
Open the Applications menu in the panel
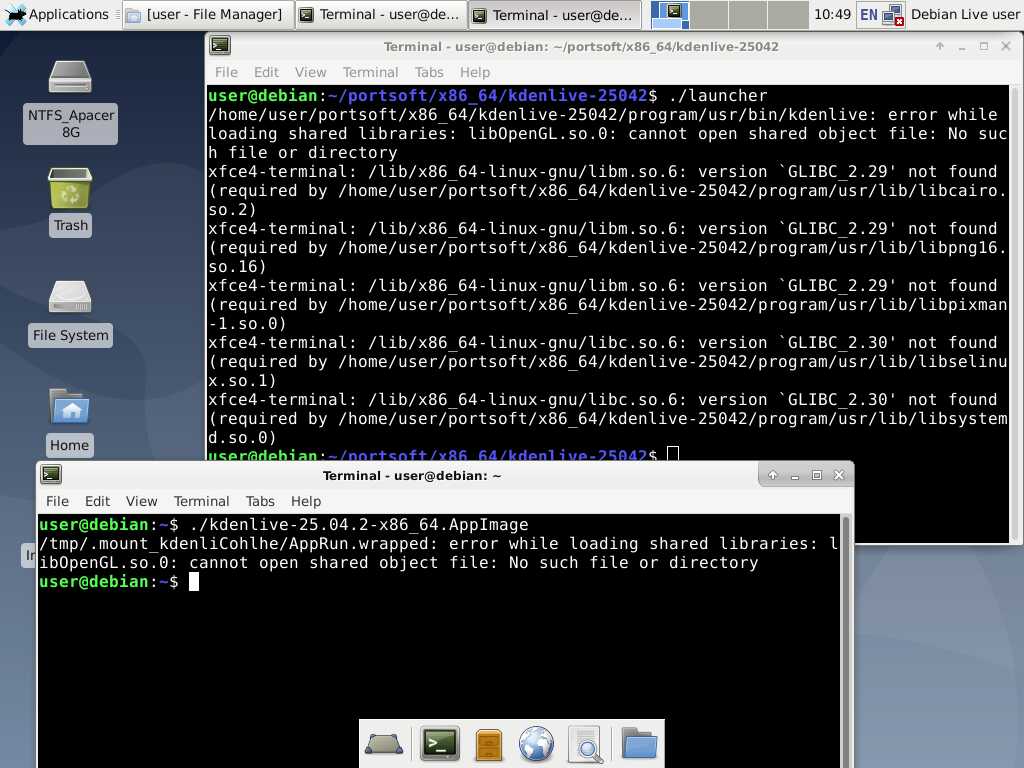pyautogui.click(x=55, y=14)
